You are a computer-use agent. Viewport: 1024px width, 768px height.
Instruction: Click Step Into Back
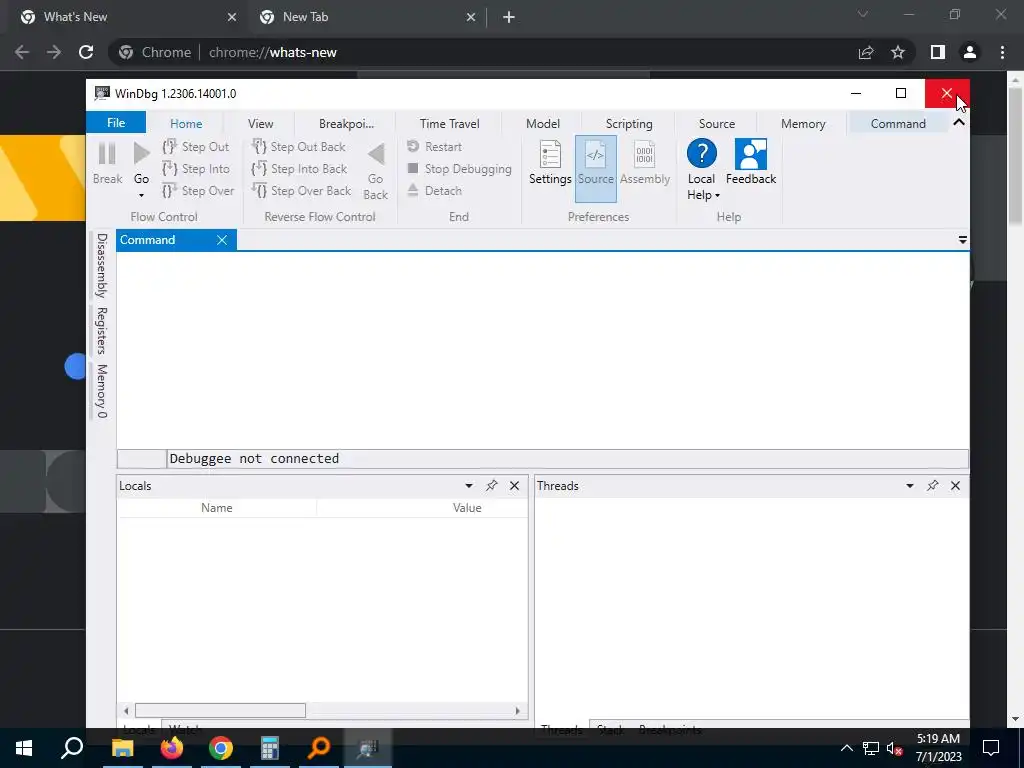[x=299, y=168]
